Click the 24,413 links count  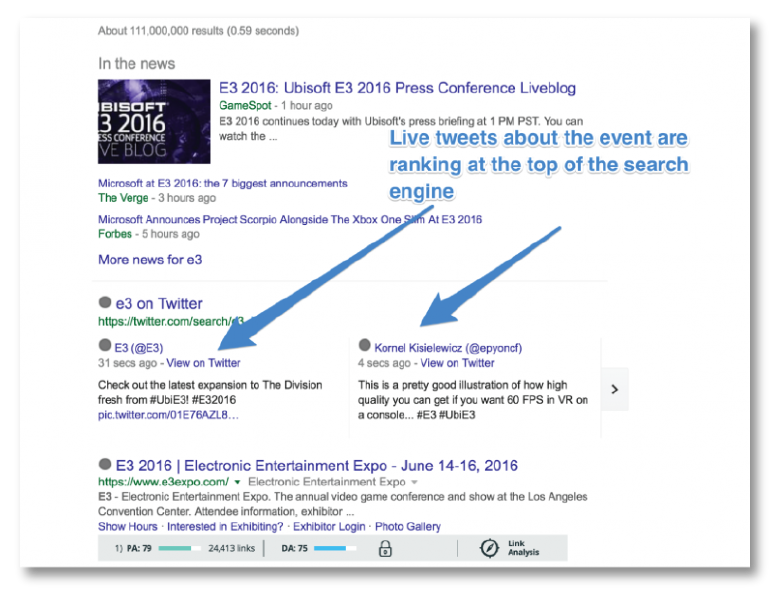click(x=231, y=548)
